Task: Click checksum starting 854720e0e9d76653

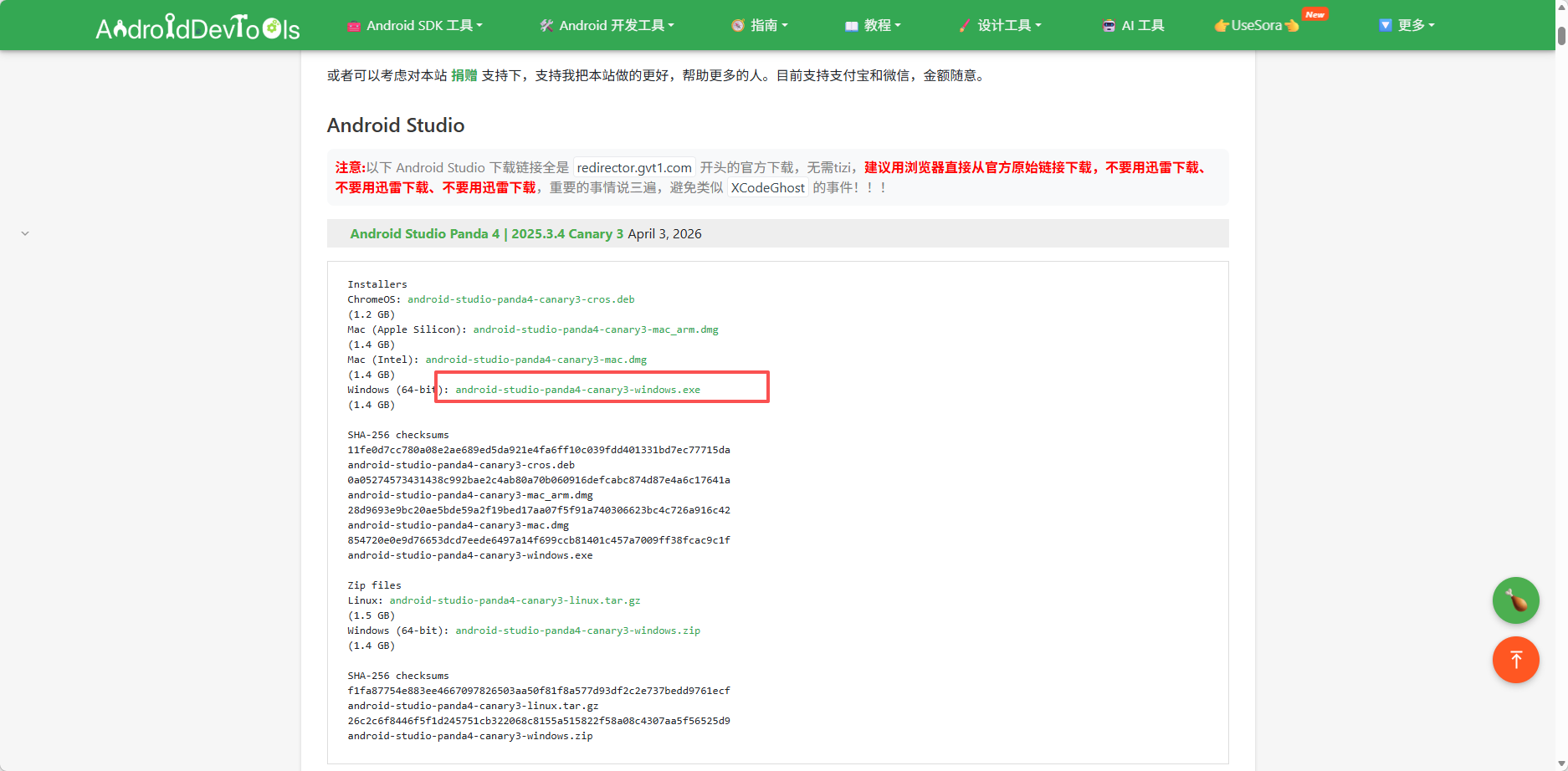Action: pyautogui.click(x=539, y=540)
